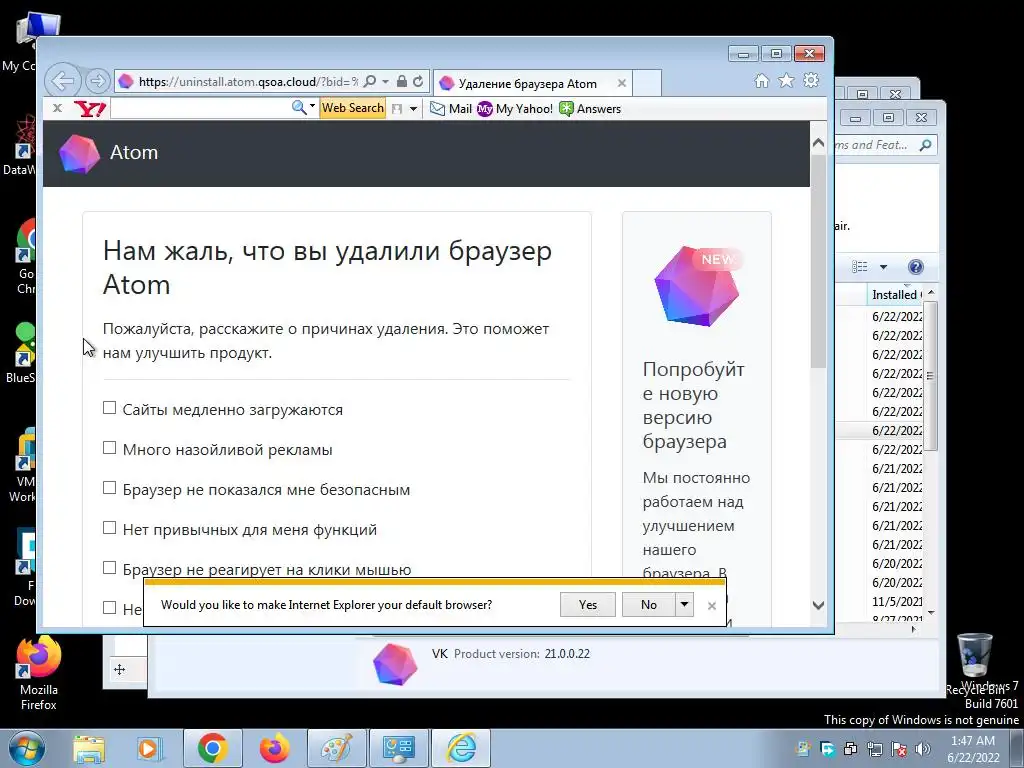1024x768 pixels.
Task: Open Control Panel window from taskbar
Action: coord(399,748)
